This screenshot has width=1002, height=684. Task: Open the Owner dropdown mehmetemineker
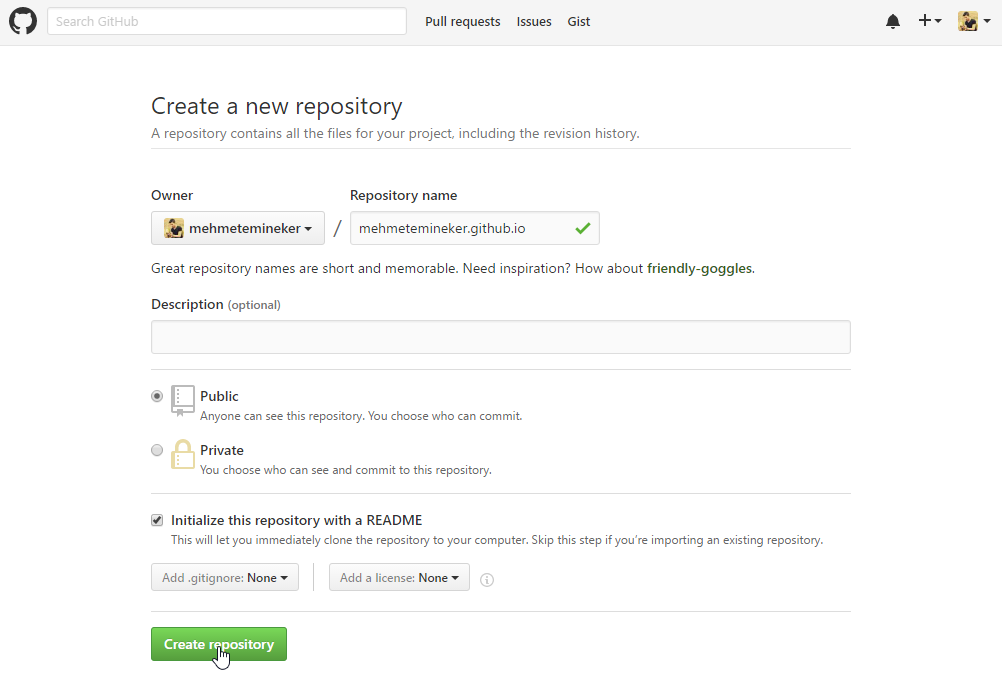(238, 228)
